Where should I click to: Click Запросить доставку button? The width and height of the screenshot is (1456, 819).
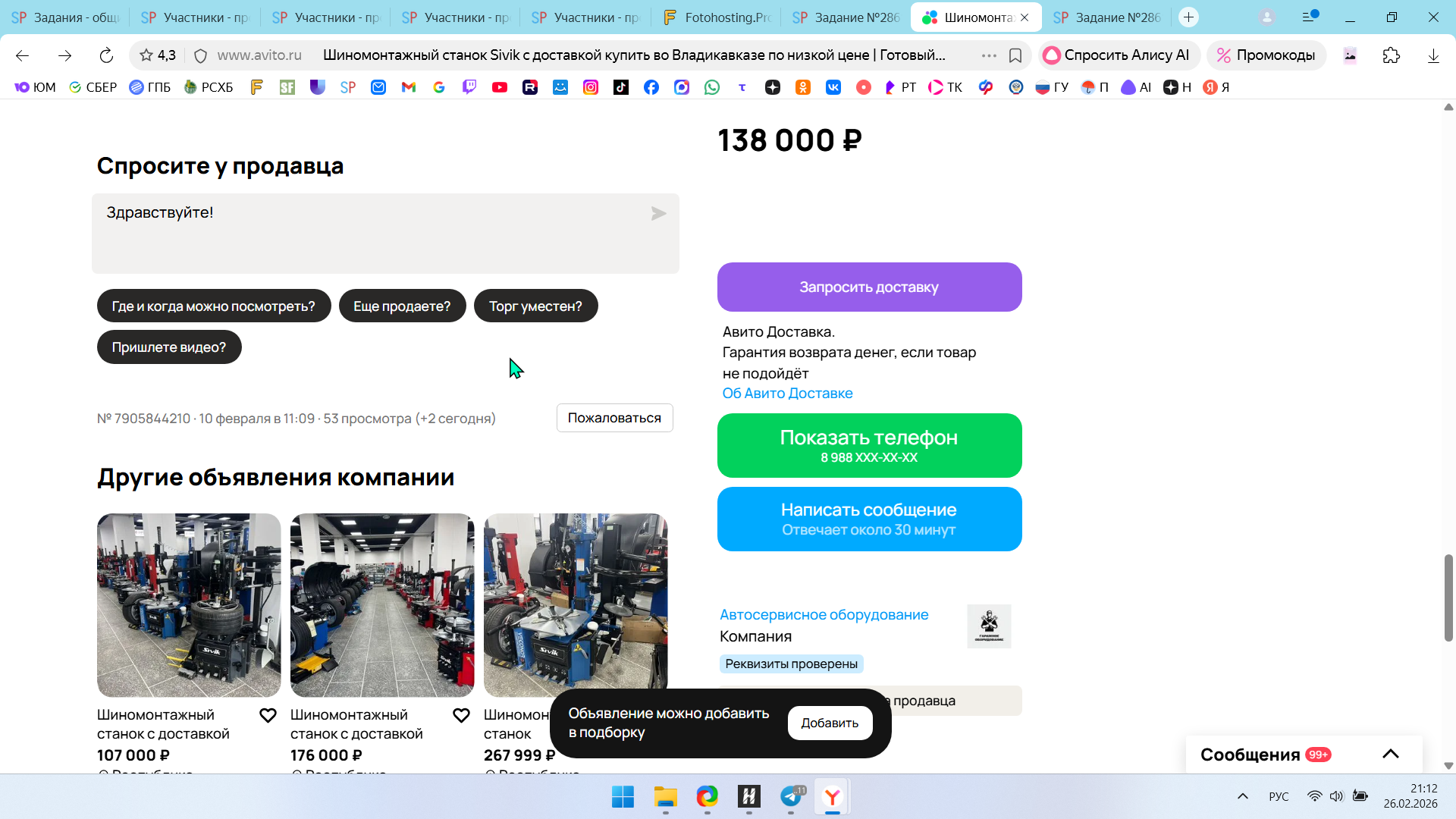point(869,287)
